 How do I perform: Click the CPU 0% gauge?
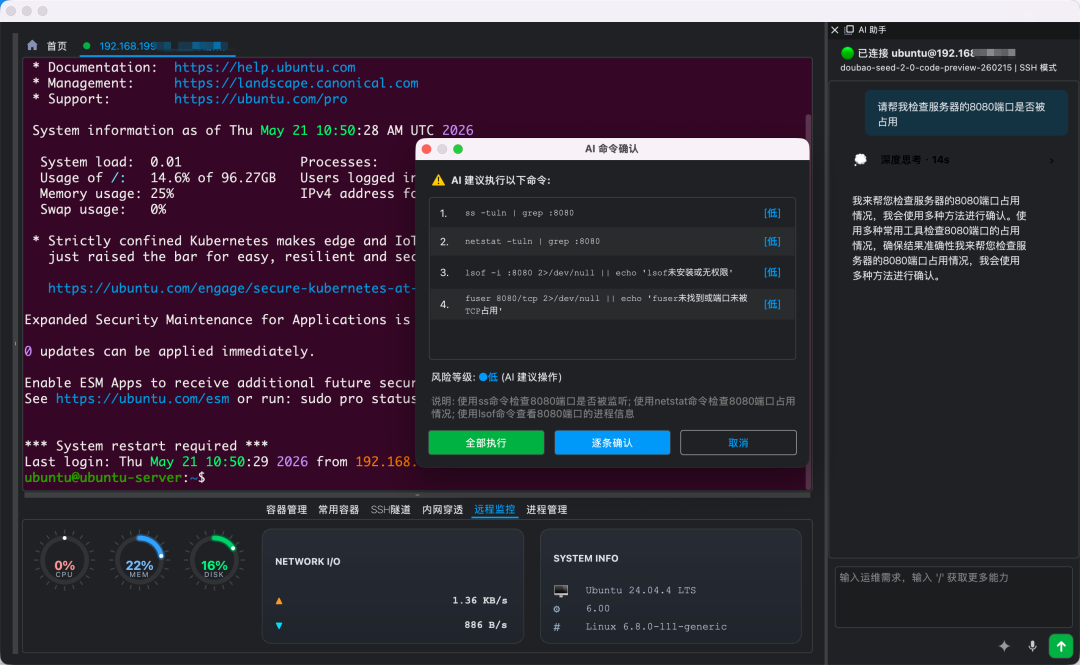pos(64,562)
